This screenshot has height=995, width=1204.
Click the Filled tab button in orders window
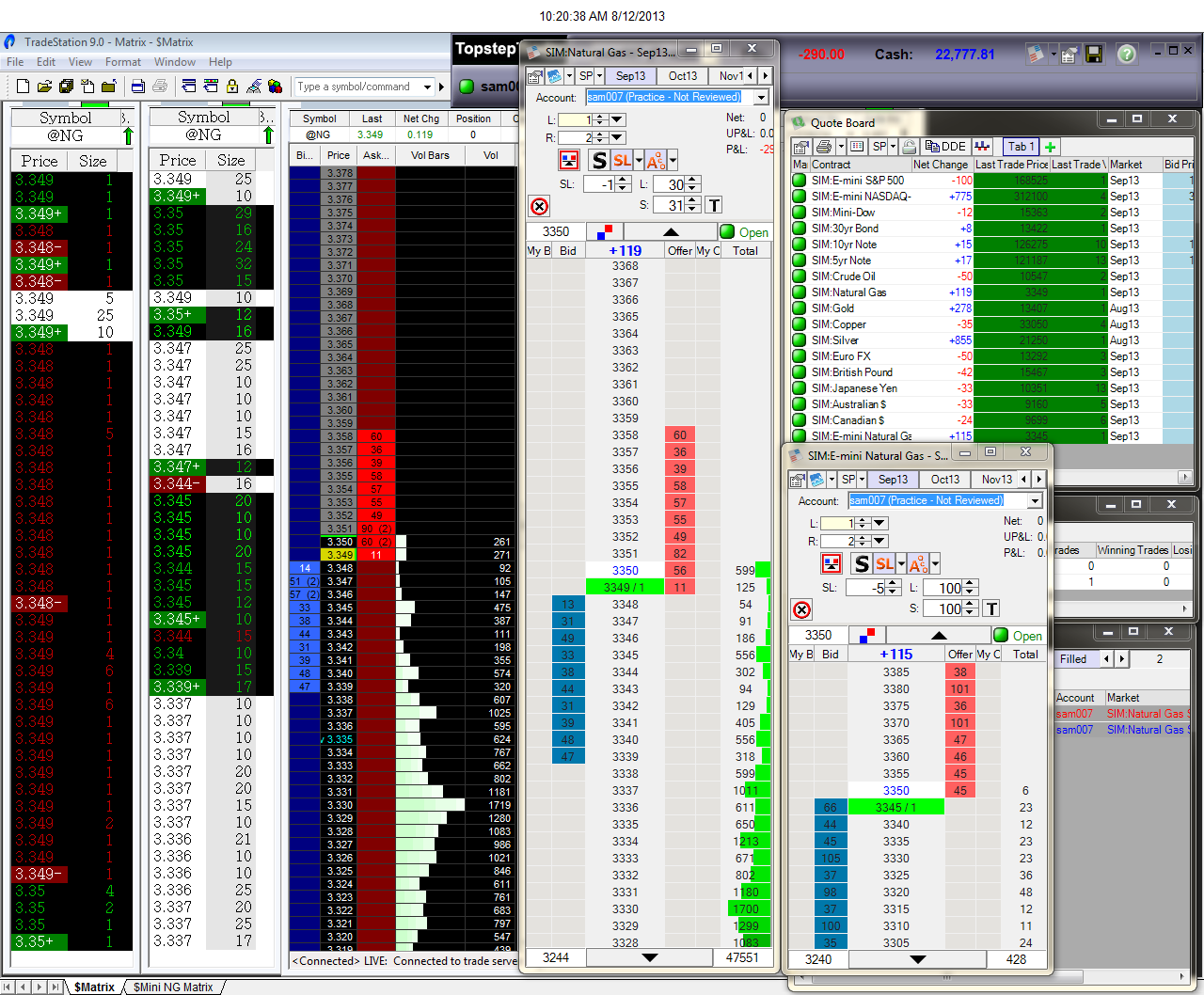[x=1073, y=659]
